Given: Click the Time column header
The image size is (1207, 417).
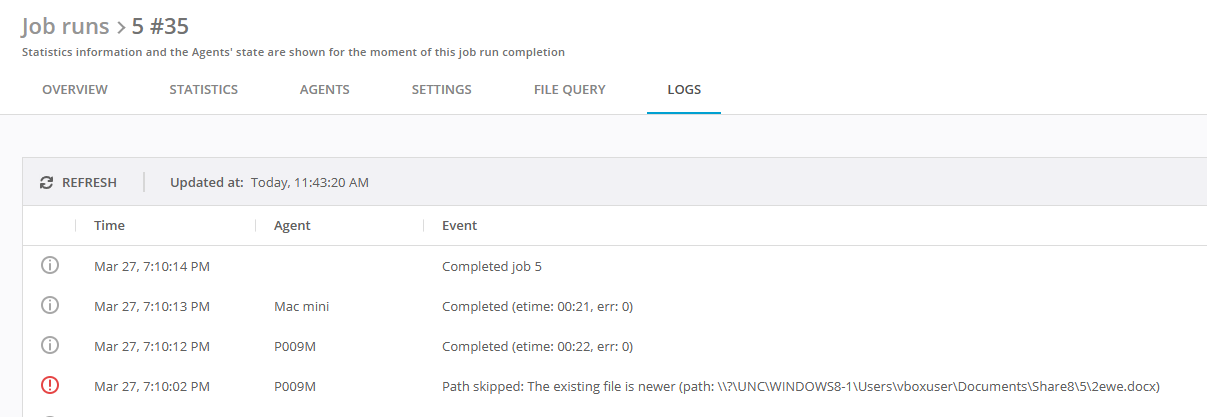Looking at the screenshot, I should (x=109, y=226).
